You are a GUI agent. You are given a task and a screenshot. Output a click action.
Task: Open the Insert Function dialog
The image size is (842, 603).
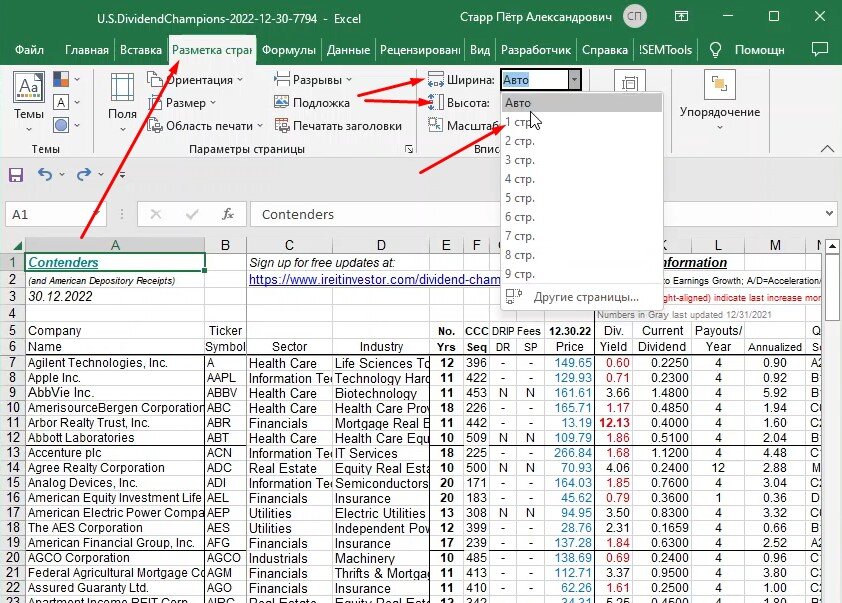click(228, 214)
